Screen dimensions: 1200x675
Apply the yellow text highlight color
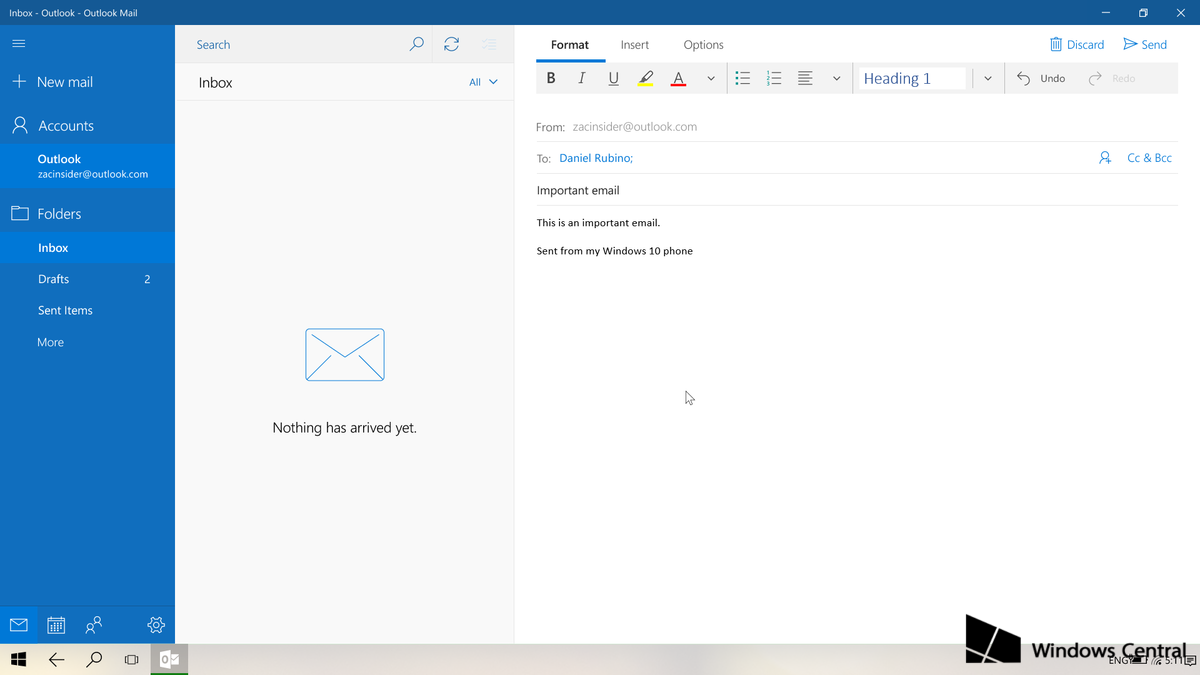pyautogui.click(x=646, y=78)
